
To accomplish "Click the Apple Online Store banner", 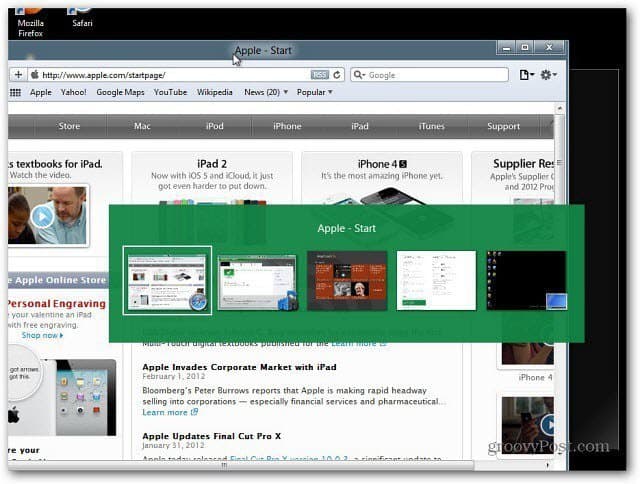I will (x=58, y=280).
